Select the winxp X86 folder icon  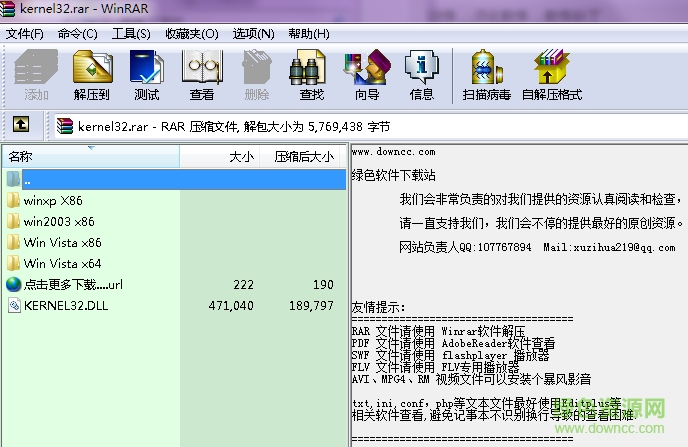[x=13, y=200]
